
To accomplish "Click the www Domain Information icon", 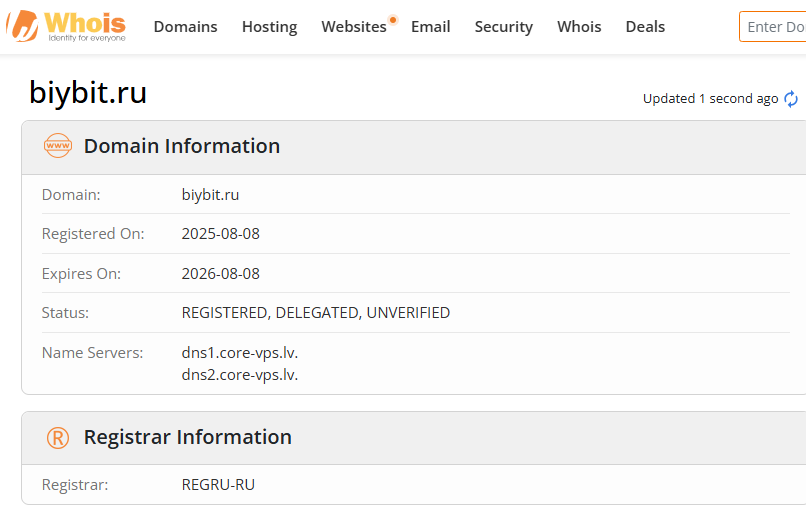I will (x=58, y=145).
